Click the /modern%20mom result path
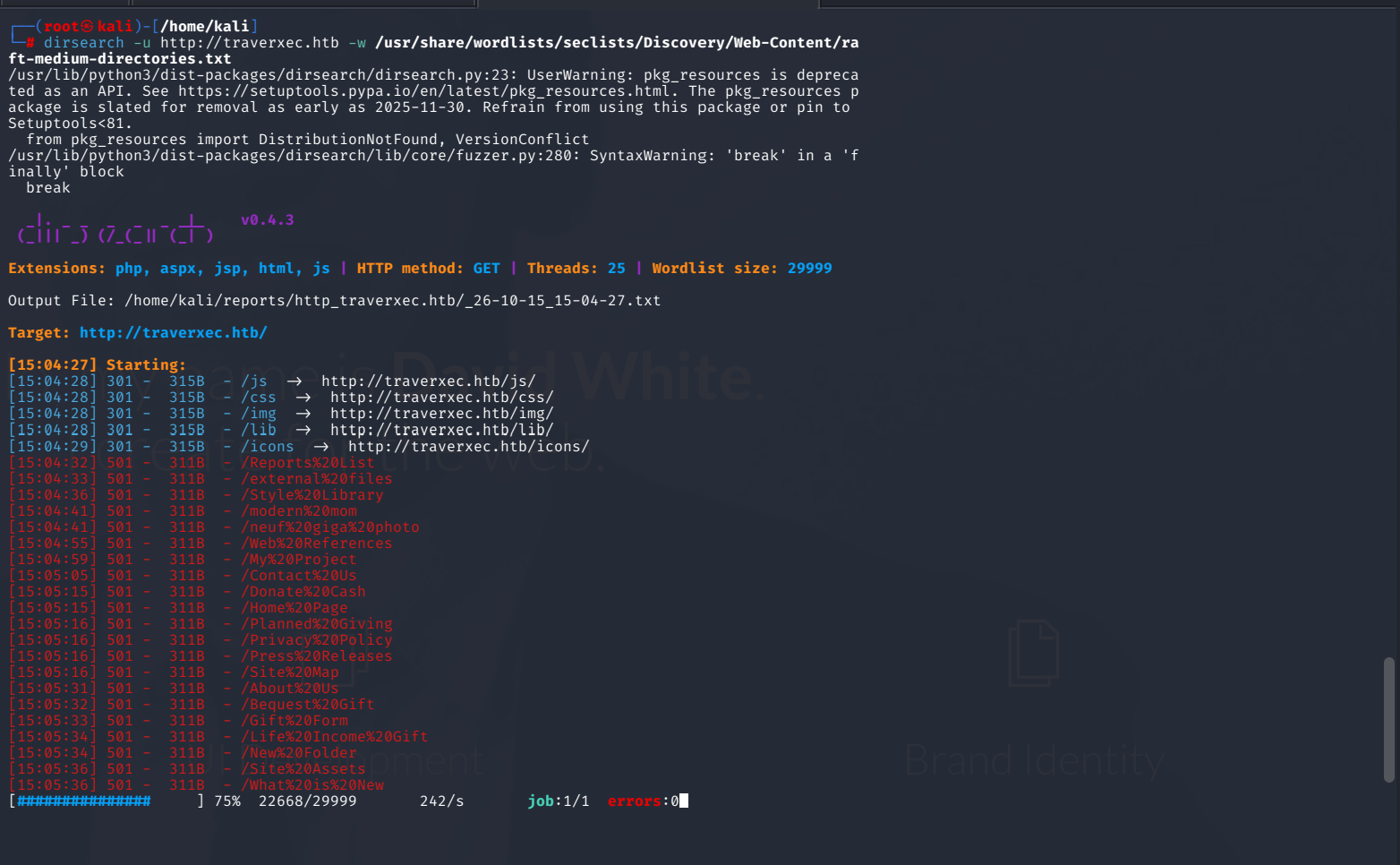Viewport: 1400px width, 865px height. pyautogui.click(x=299, y=511)
